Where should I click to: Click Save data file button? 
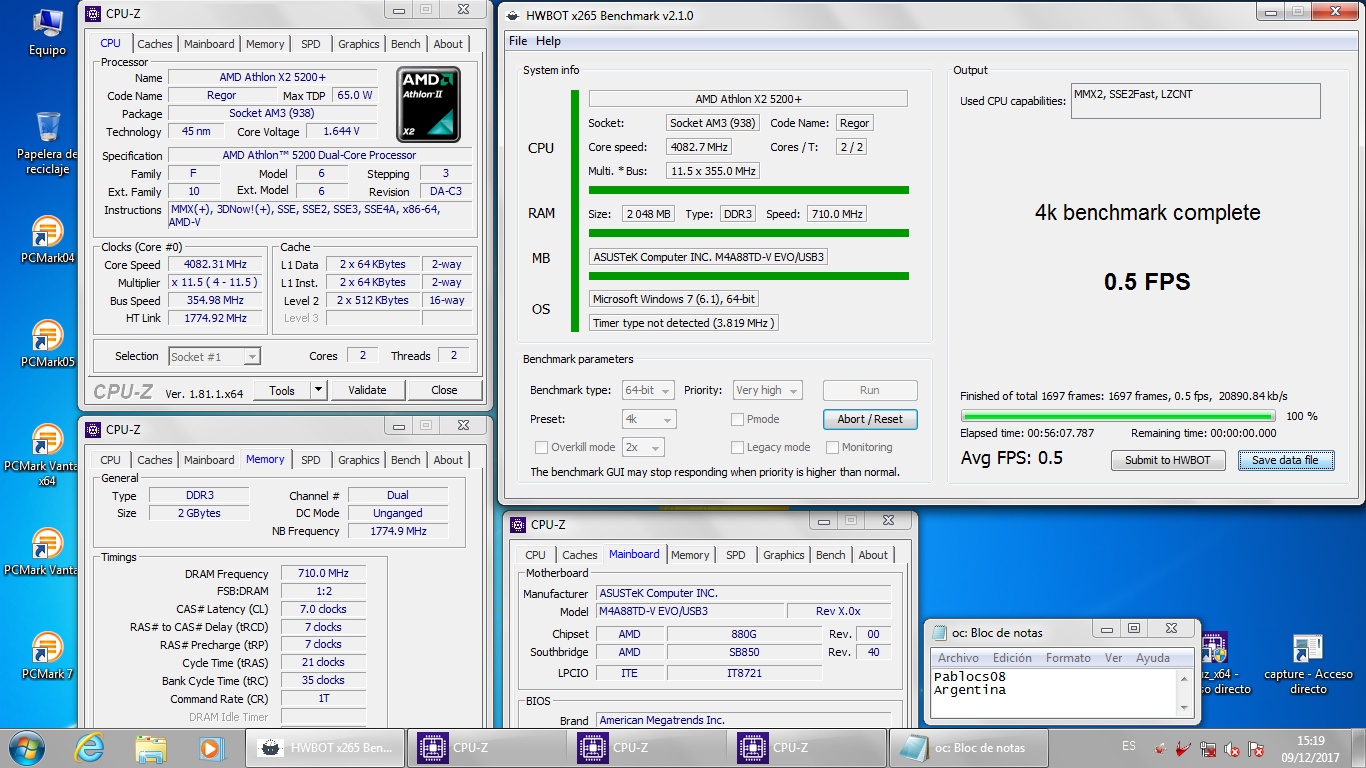pyautogui.click(x=1285, y=460)
